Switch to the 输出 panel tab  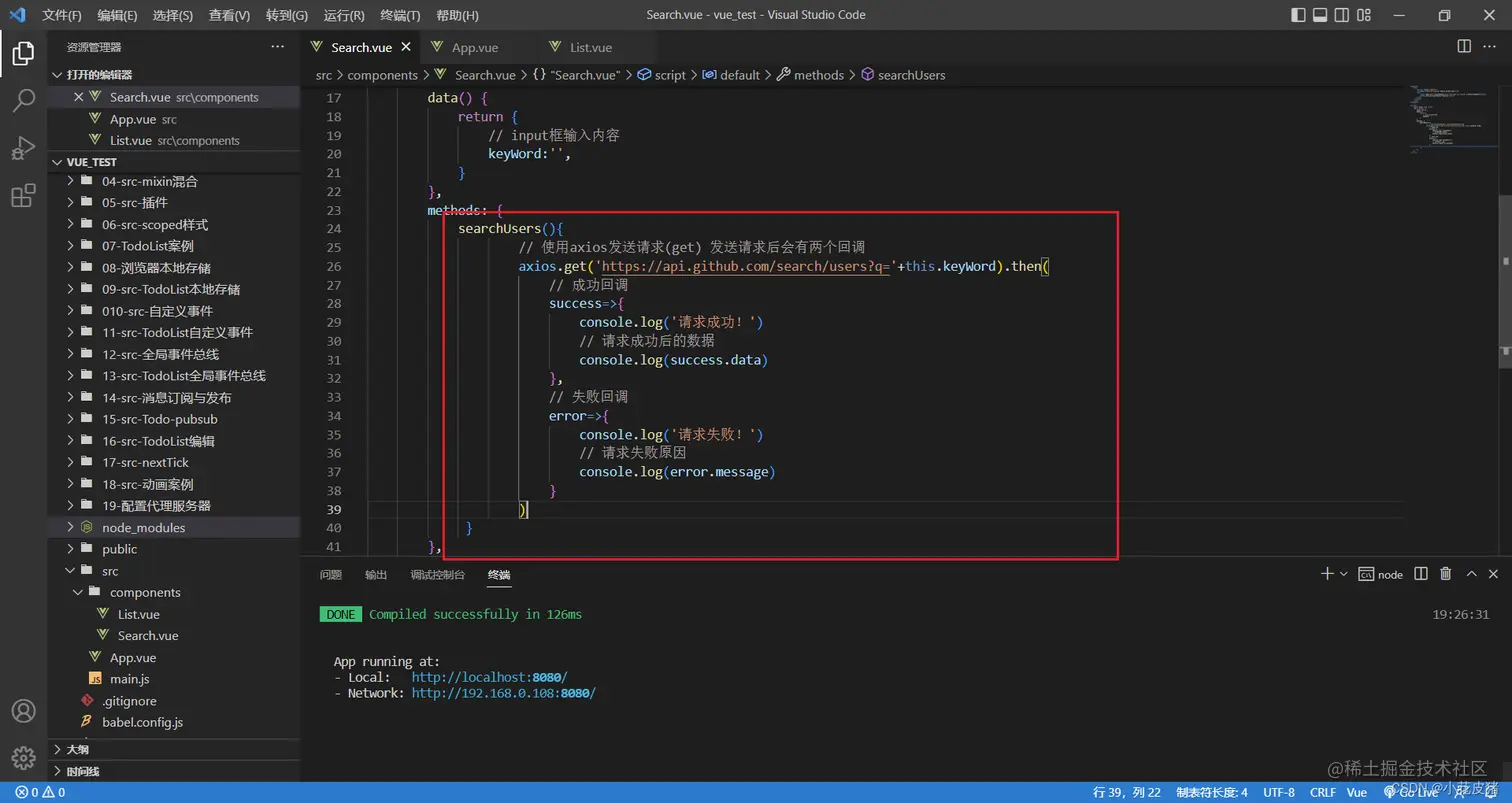[x=376, y=575]
